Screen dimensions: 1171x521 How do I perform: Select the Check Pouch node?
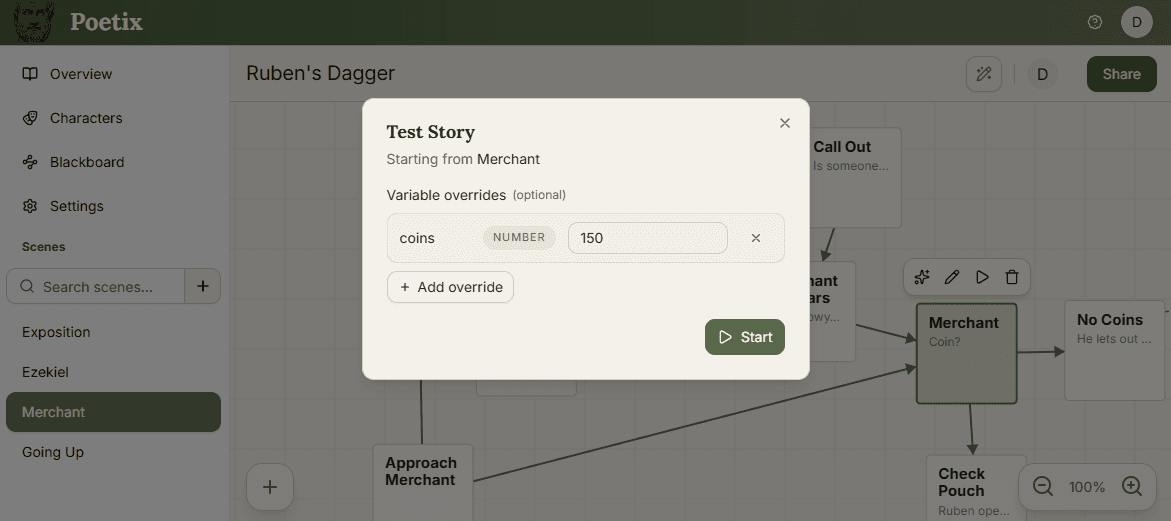click(976, 488)
